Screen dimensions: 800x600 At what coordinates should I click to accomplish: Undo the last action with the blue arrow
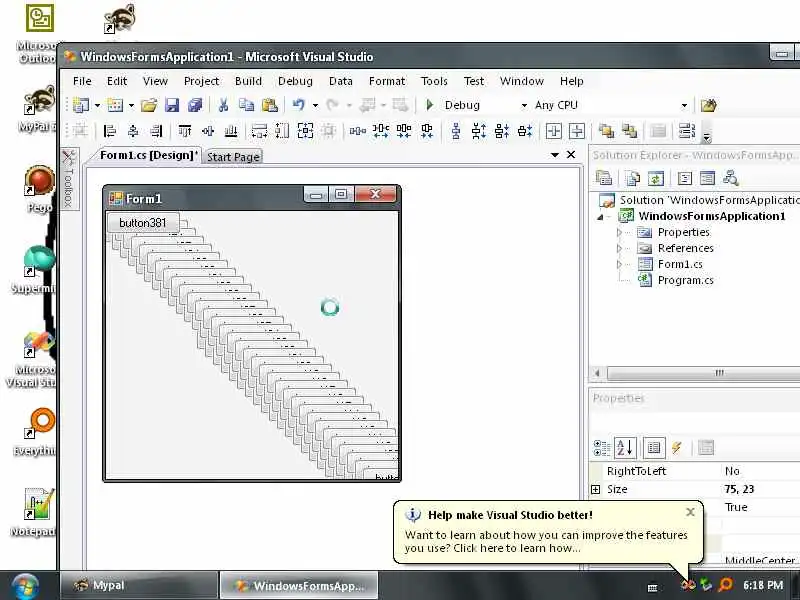pyautogui.click(x=298, y=105)
